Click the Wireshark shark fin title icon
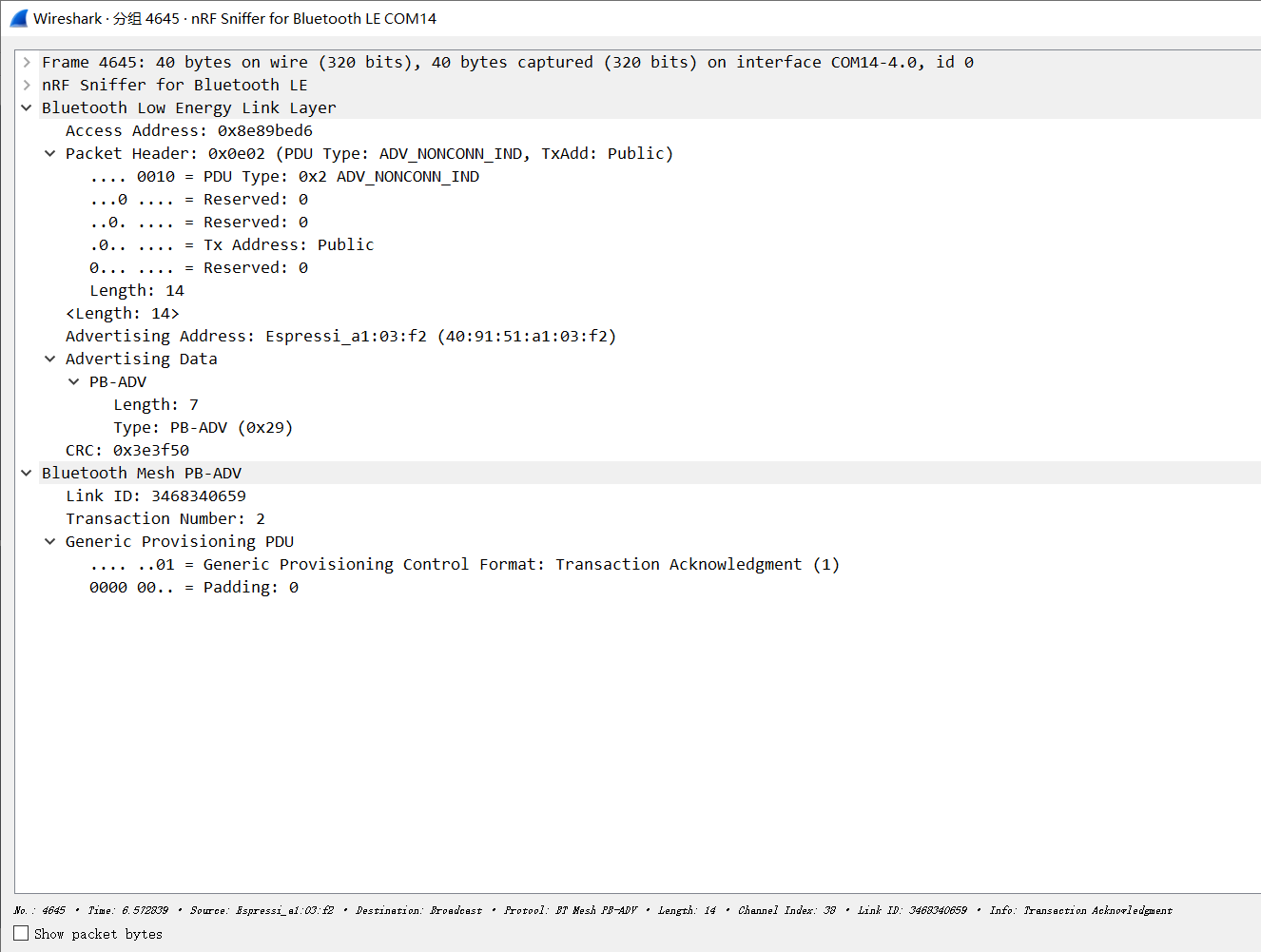 [x=19, y=18]
